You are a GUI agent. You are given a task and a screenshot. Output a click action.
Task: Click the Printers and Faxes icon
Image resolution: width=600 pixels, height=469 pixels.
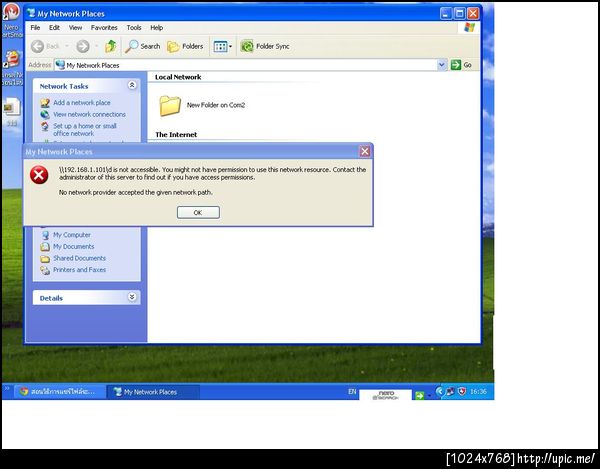point(45,270)
